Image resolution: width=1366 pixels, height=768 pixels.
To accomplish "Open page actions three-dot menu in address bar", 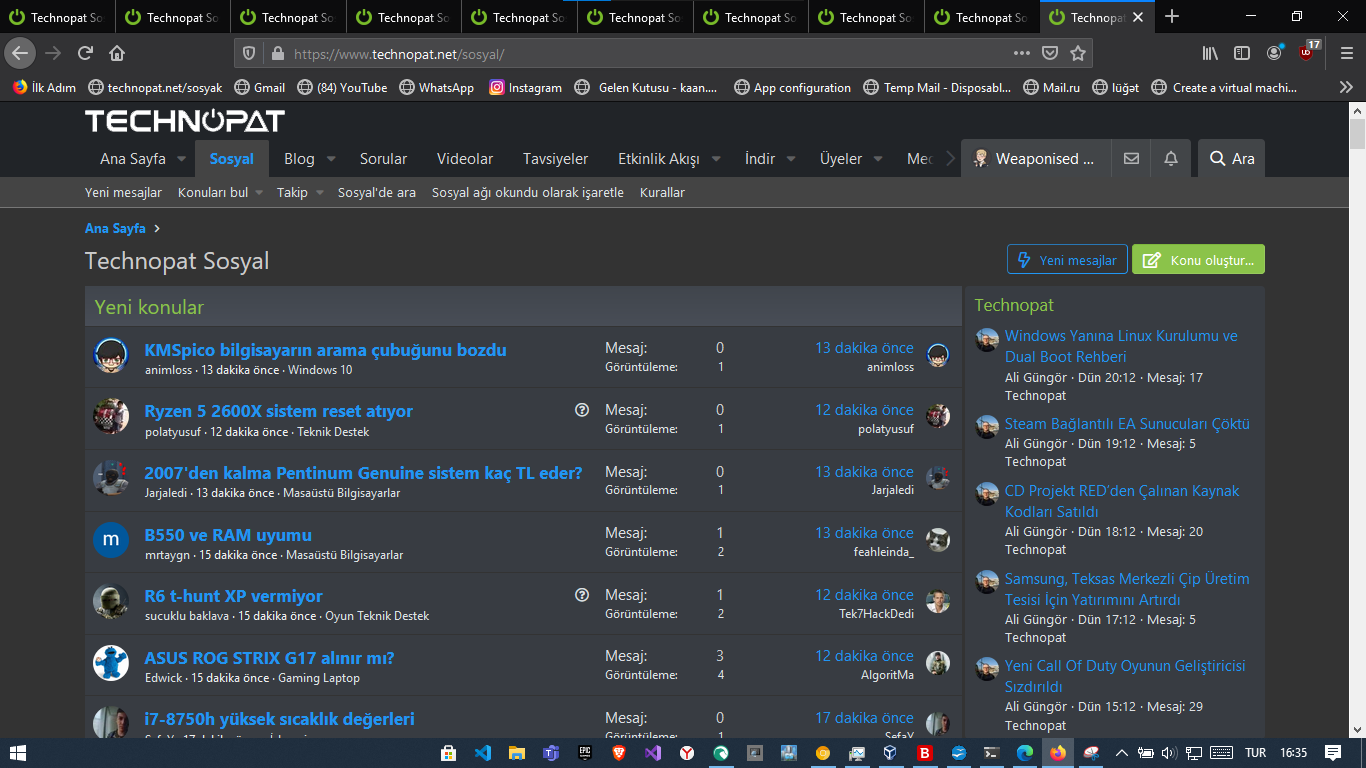I will [x=1021, y=53].
